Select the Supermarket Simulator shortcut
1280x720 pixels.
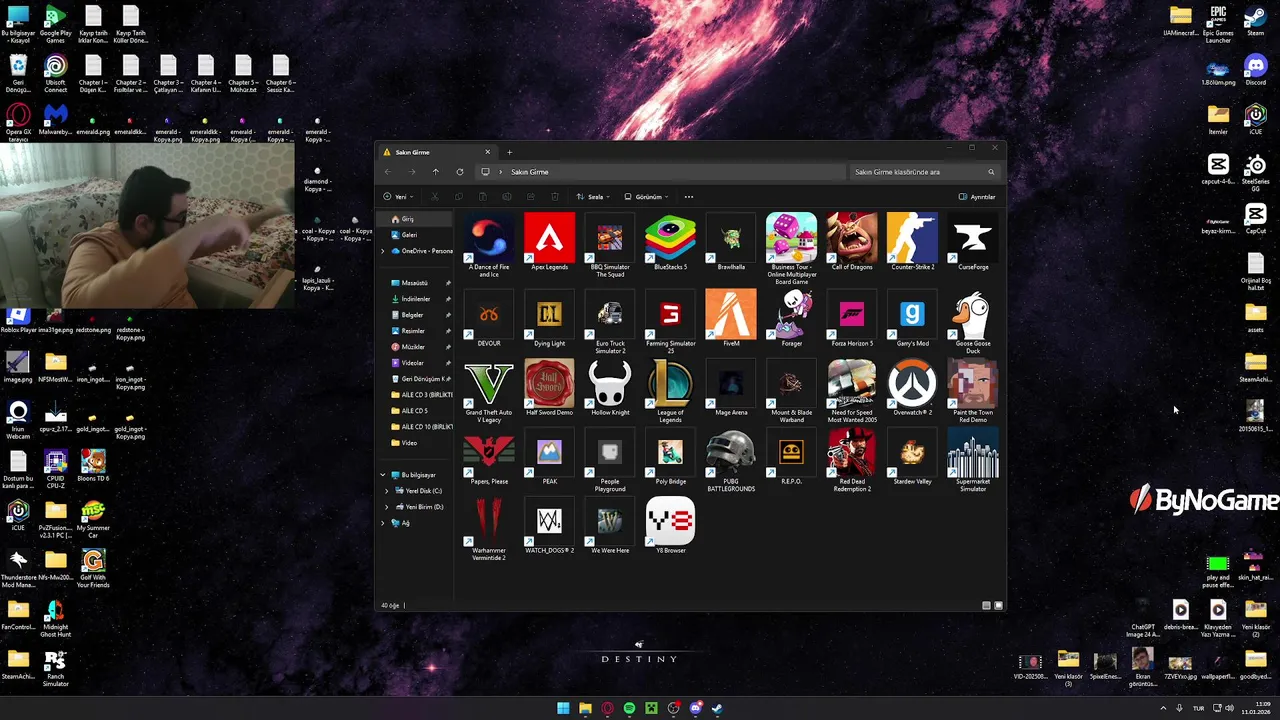click(973, 460)
